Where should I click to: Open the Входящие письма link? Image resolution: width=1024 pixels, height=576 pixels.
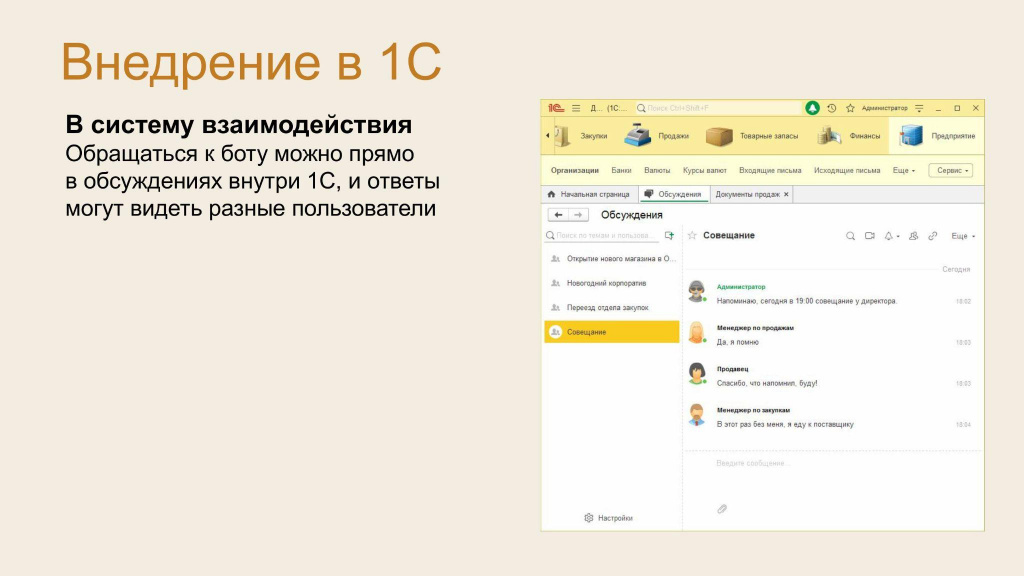click(x=770, y=170)
